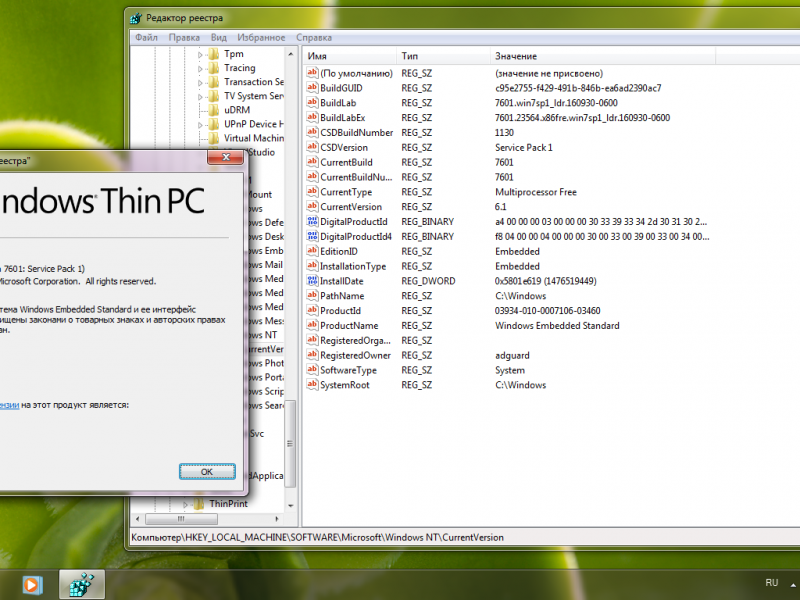This screenshot has width=800, height=600.
Task: Click the ProductName value icon
Action: coord(312,325)
